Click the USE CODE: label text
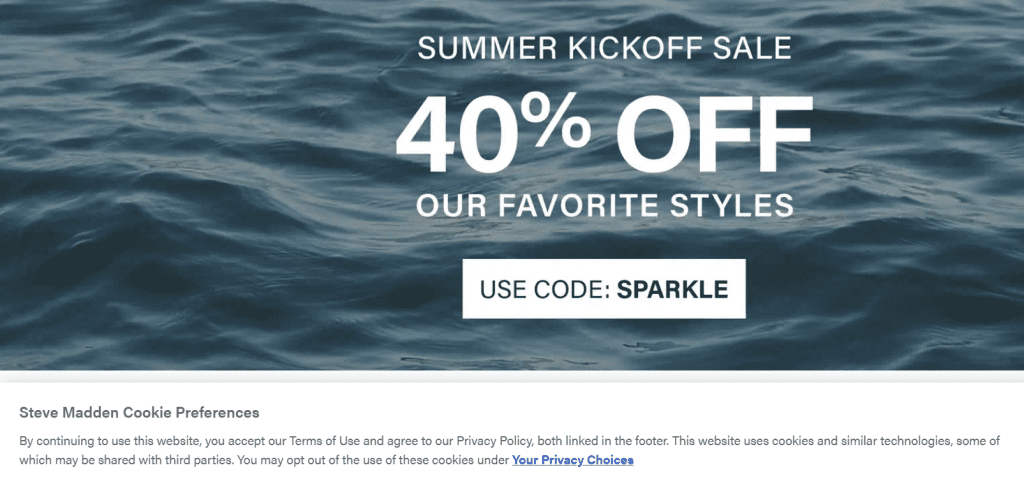This screenshot has height=477, width=1024. 544,289
